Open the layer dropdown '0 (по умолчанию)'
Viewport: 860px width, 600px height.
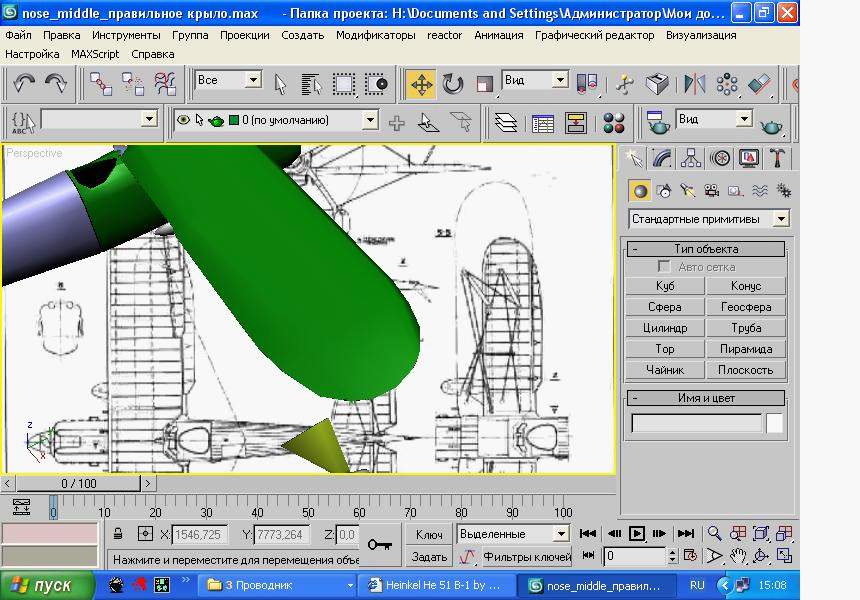(369, 121)
